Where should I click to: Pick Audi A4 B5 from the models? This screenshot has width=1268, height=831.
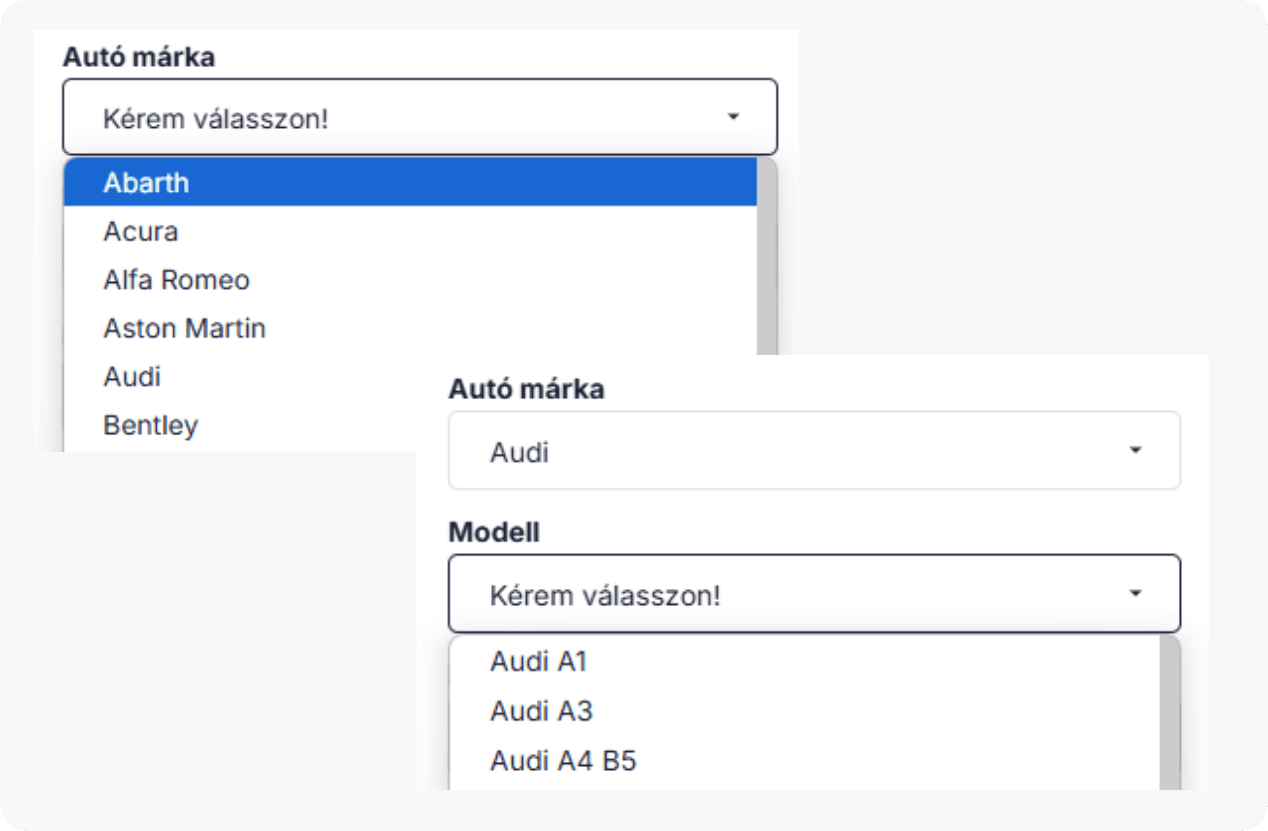coord(563,762)
